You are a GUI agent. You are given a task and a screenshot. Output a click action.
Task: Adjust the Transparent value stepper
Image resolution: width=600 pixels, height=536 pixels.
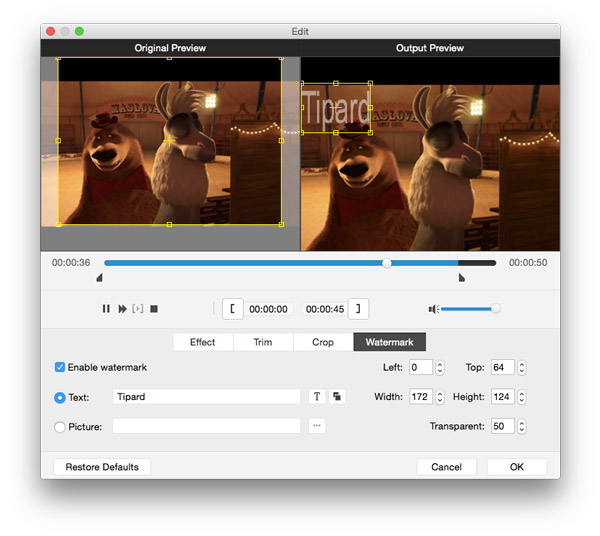point(522,426)
